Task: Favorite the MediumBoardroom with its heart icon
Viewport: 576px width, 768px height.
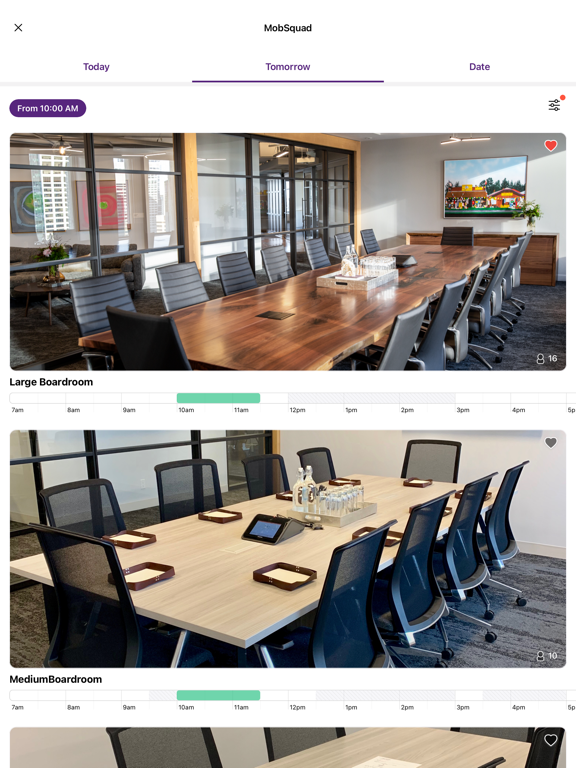Action: coord(551,443)
